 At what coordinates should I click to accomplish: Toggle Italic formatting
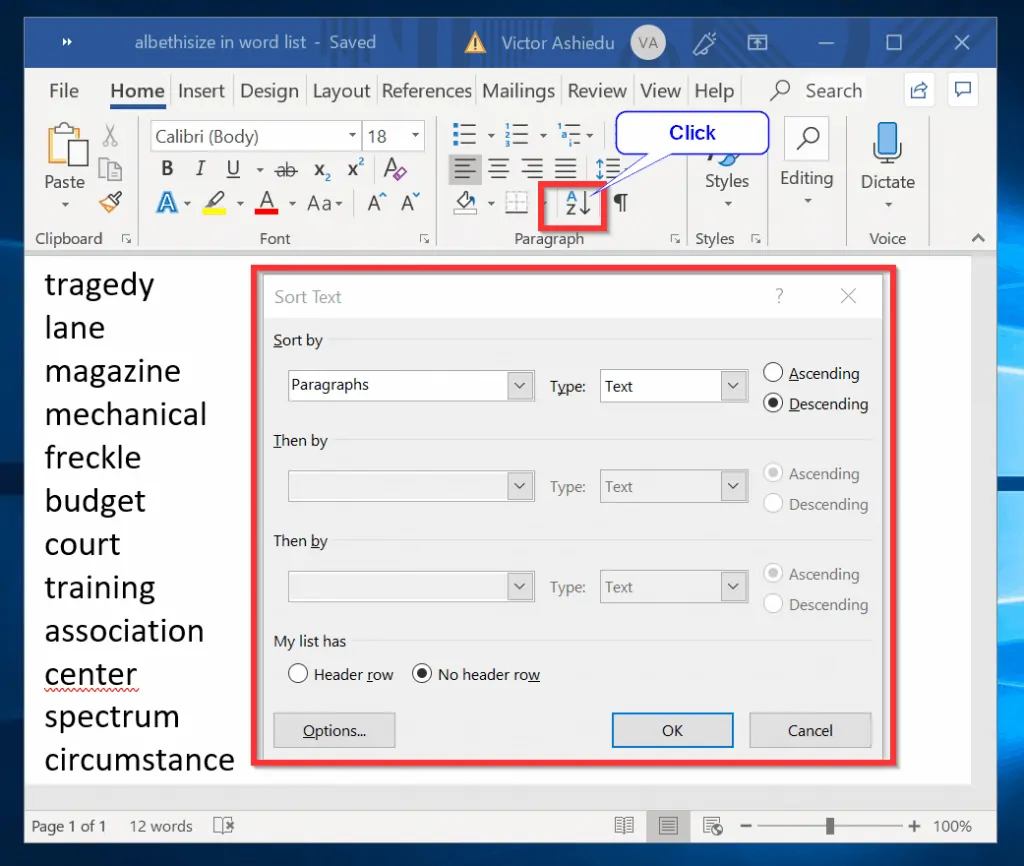(x=200, y=169)
